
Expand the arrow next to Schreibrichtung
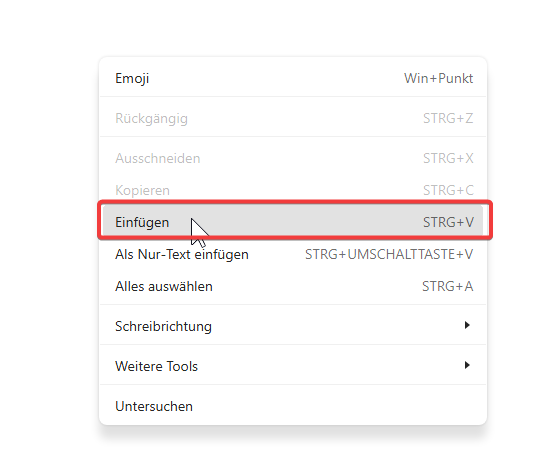467,325
